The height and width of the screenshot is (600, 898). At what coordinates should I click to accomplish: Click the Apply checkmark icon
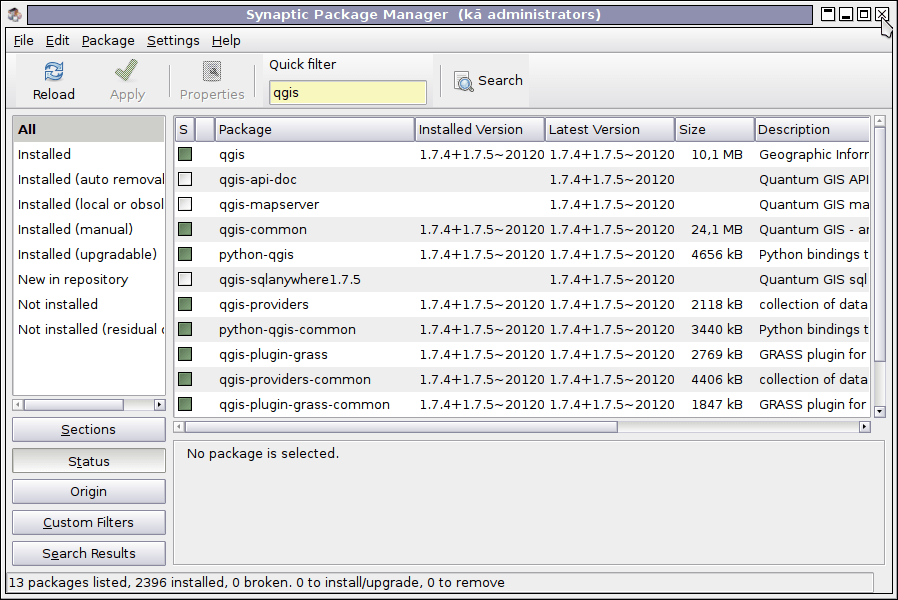point(127,71)
